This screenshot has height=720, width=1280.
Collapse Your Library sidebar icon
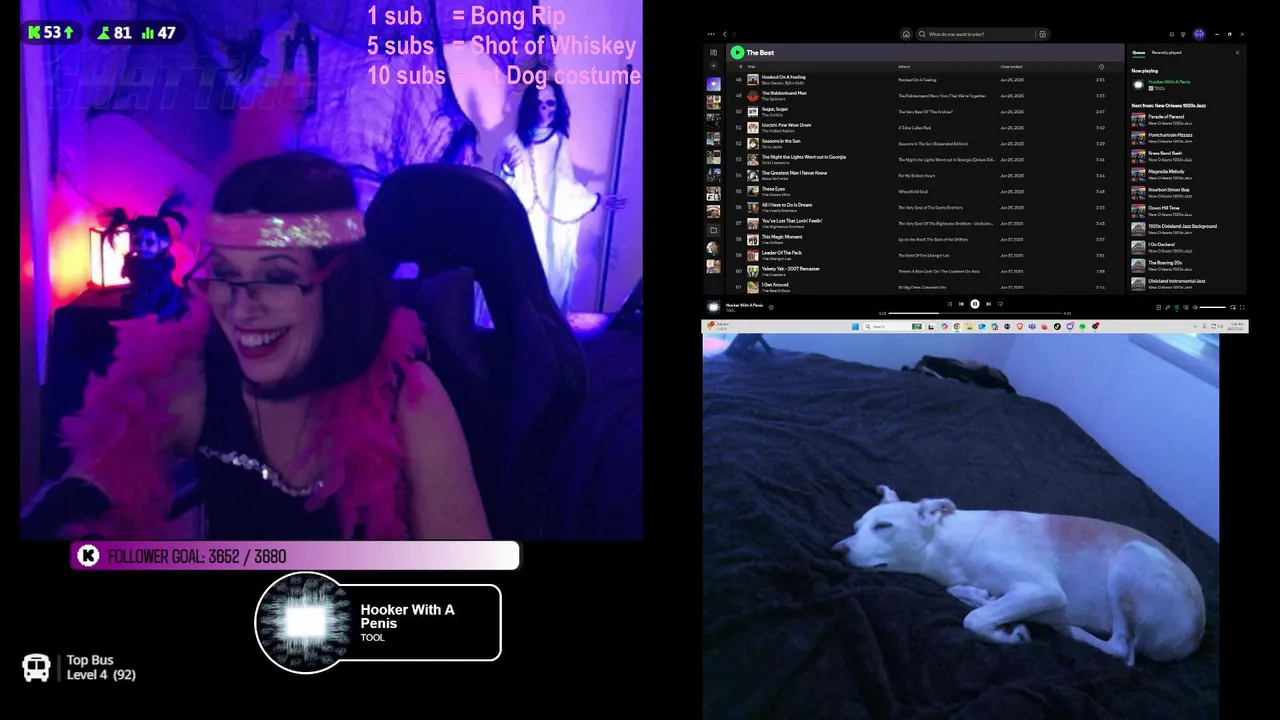click(713, 52)
